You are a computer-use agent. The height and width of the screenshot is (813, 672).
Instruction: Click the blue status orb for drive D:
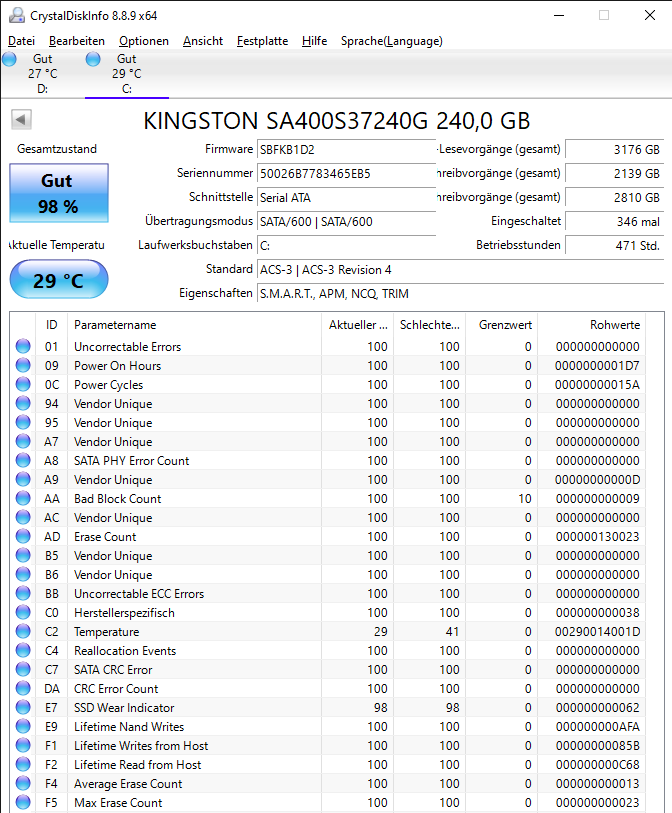click(x=9, y=59)
